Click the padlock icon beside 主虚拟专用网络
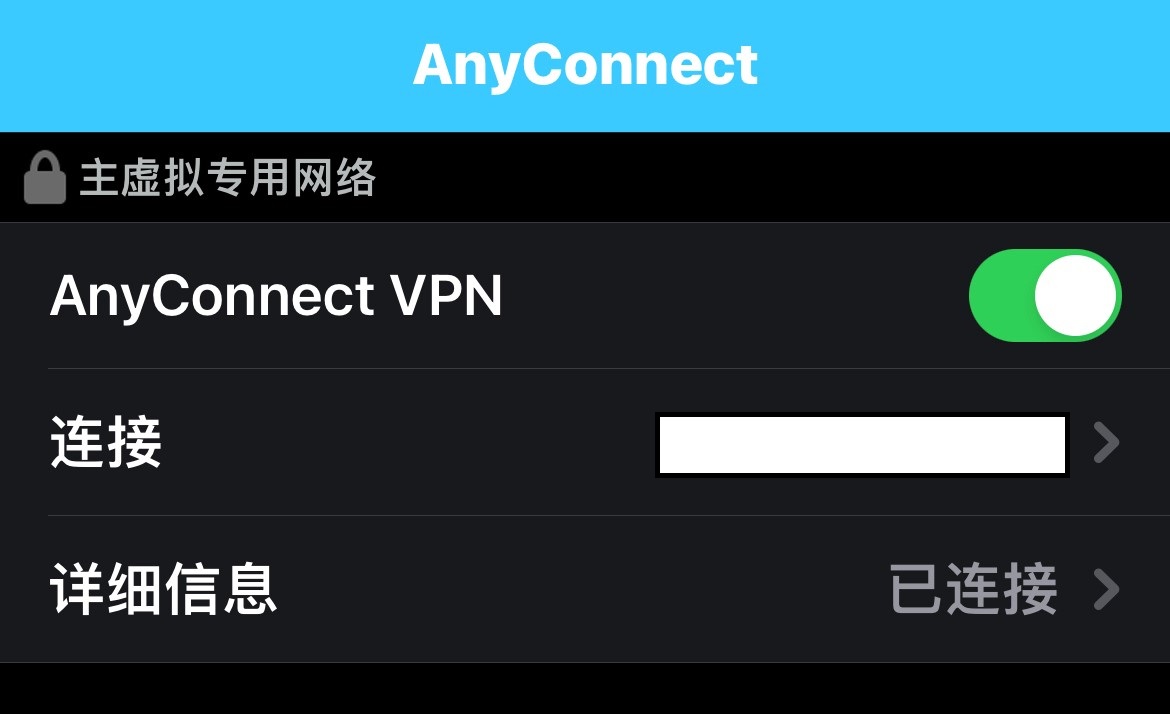Viewport: 1170px width, 714px height. pyautogui.click(x=45, y=178)
